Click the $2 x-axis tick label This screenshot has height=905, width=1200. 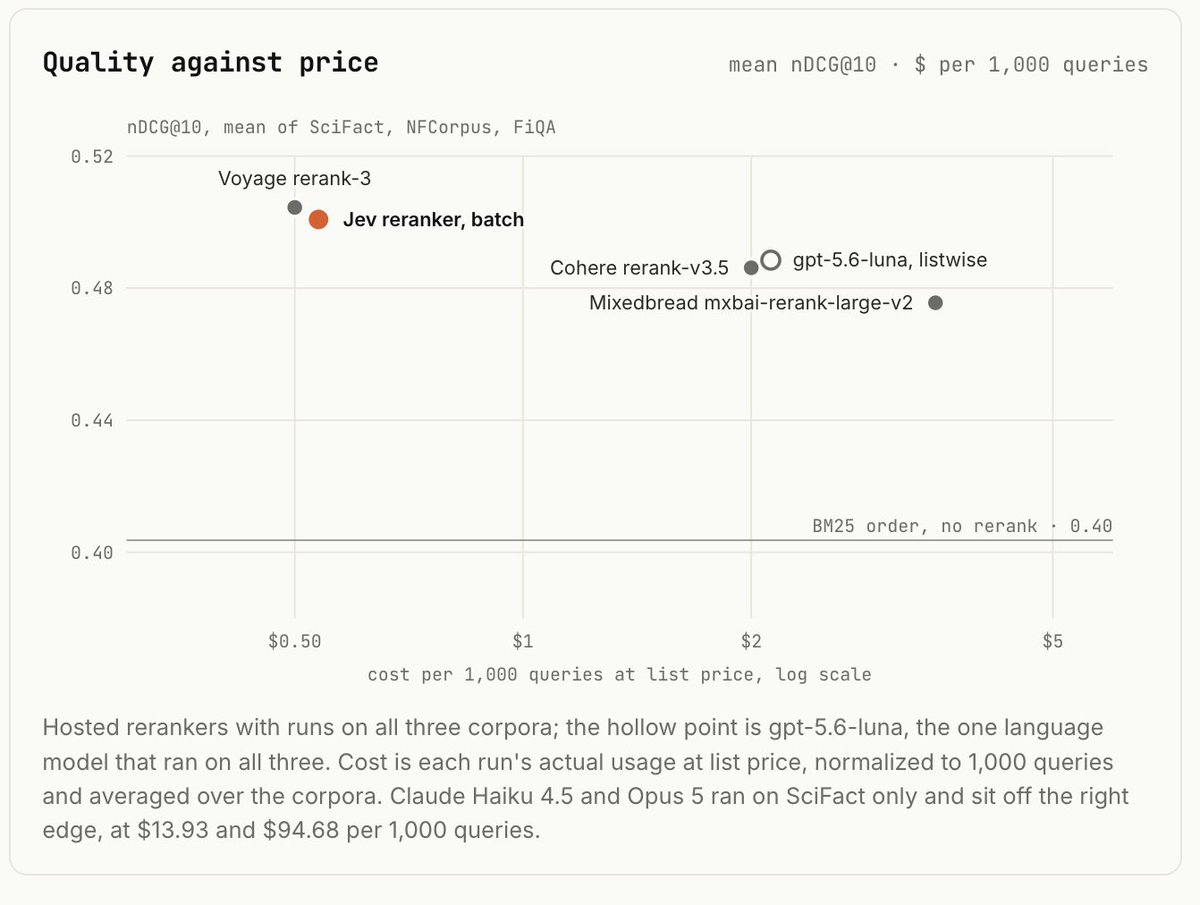[751, 642]
